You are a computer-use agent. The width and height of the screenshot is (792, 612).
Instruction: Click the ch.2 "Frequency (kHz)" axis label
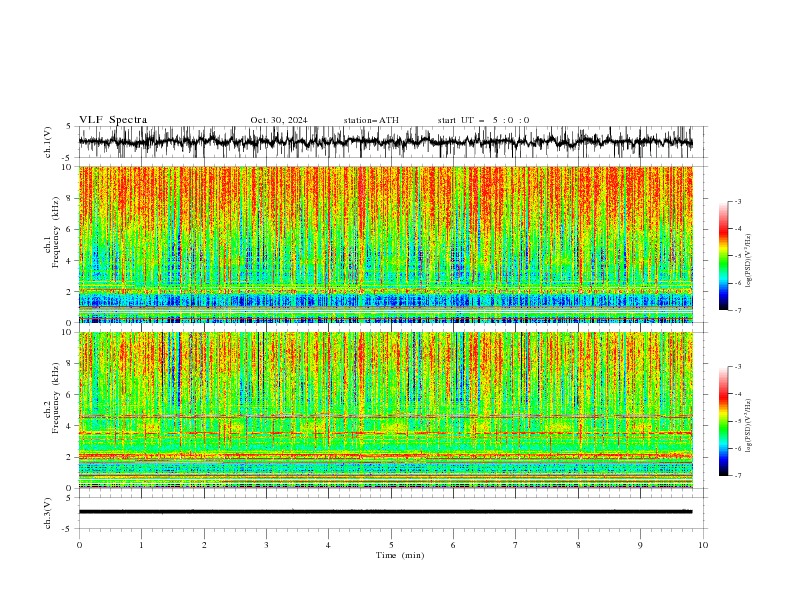point(56,397)
